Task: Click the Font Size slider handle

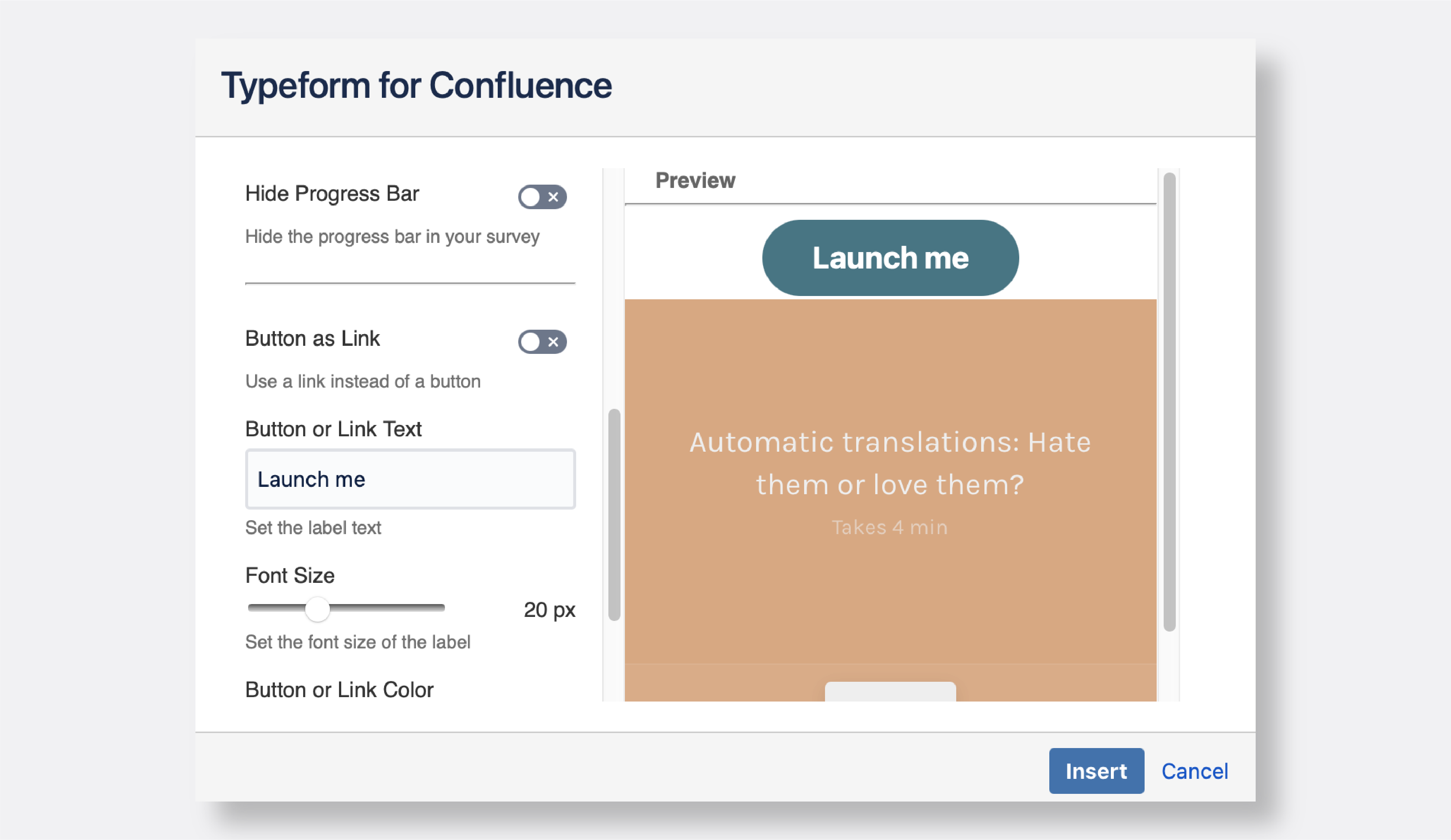Action: (x=317, y=609)
